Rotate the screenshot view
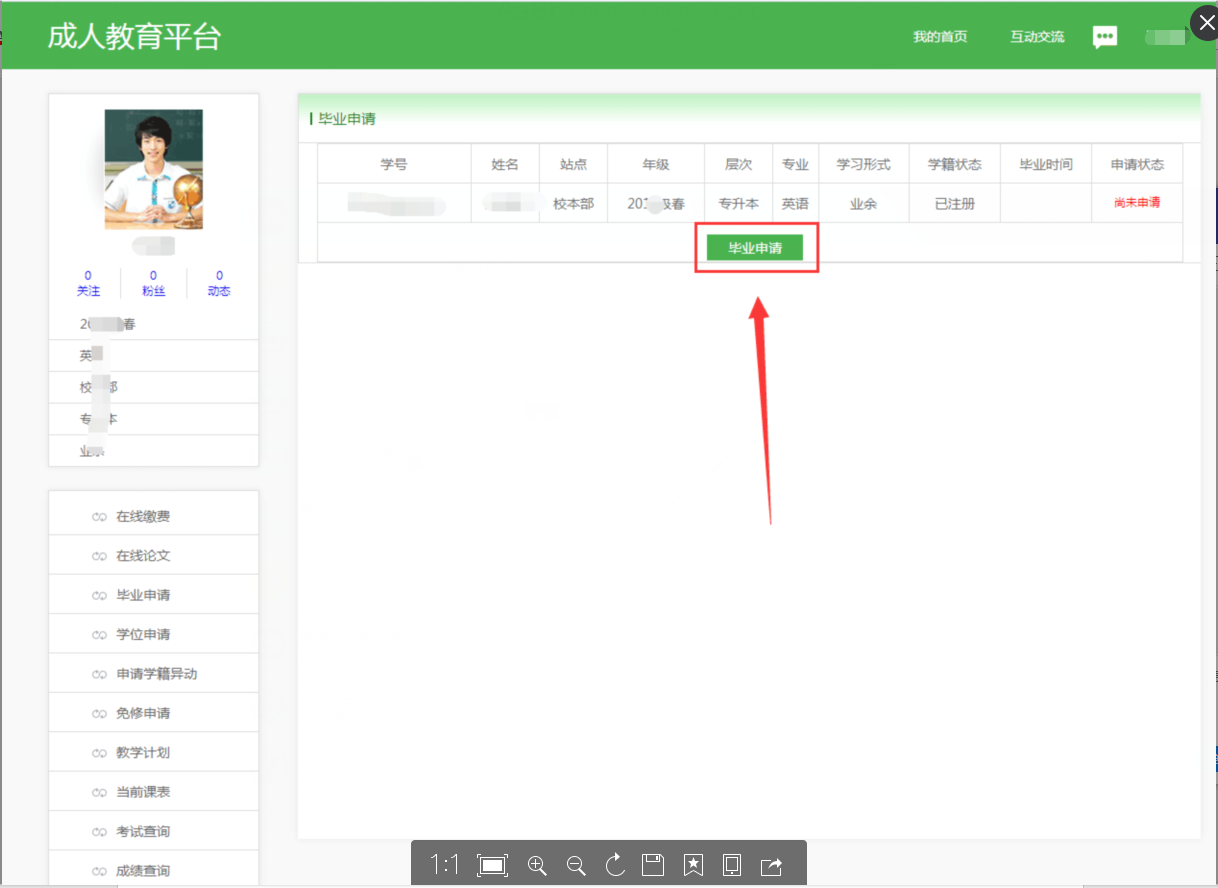This screenshot has height=888, width=1218. 614,865
